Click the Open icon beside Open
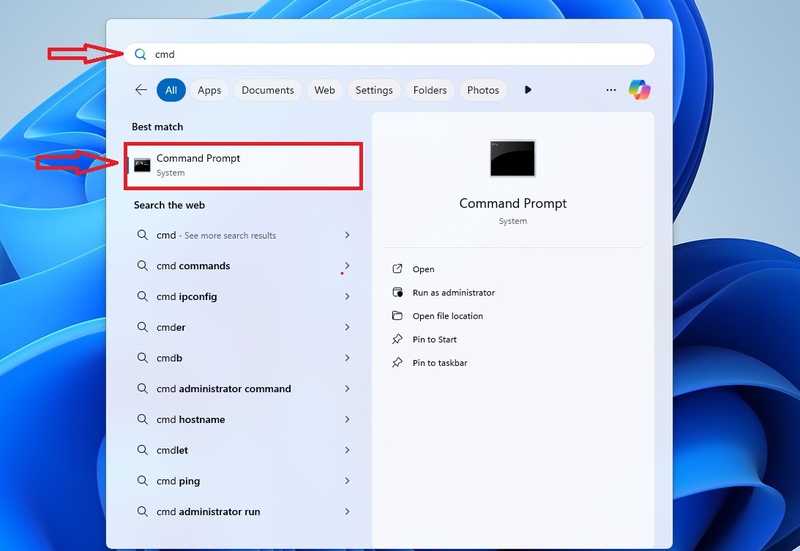The height and width of the screenshot is (551, 800). click(397, 269)
